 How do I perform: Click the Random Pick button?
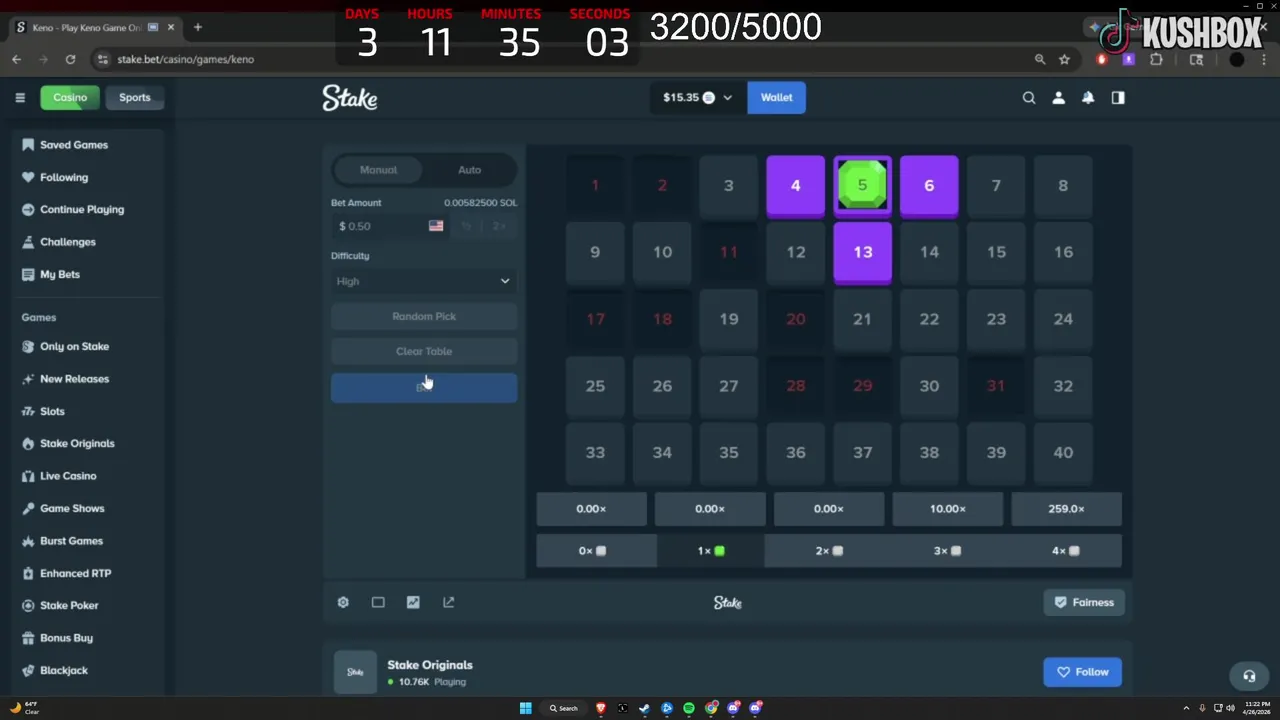pyautogui.click(x=424, y=316)
